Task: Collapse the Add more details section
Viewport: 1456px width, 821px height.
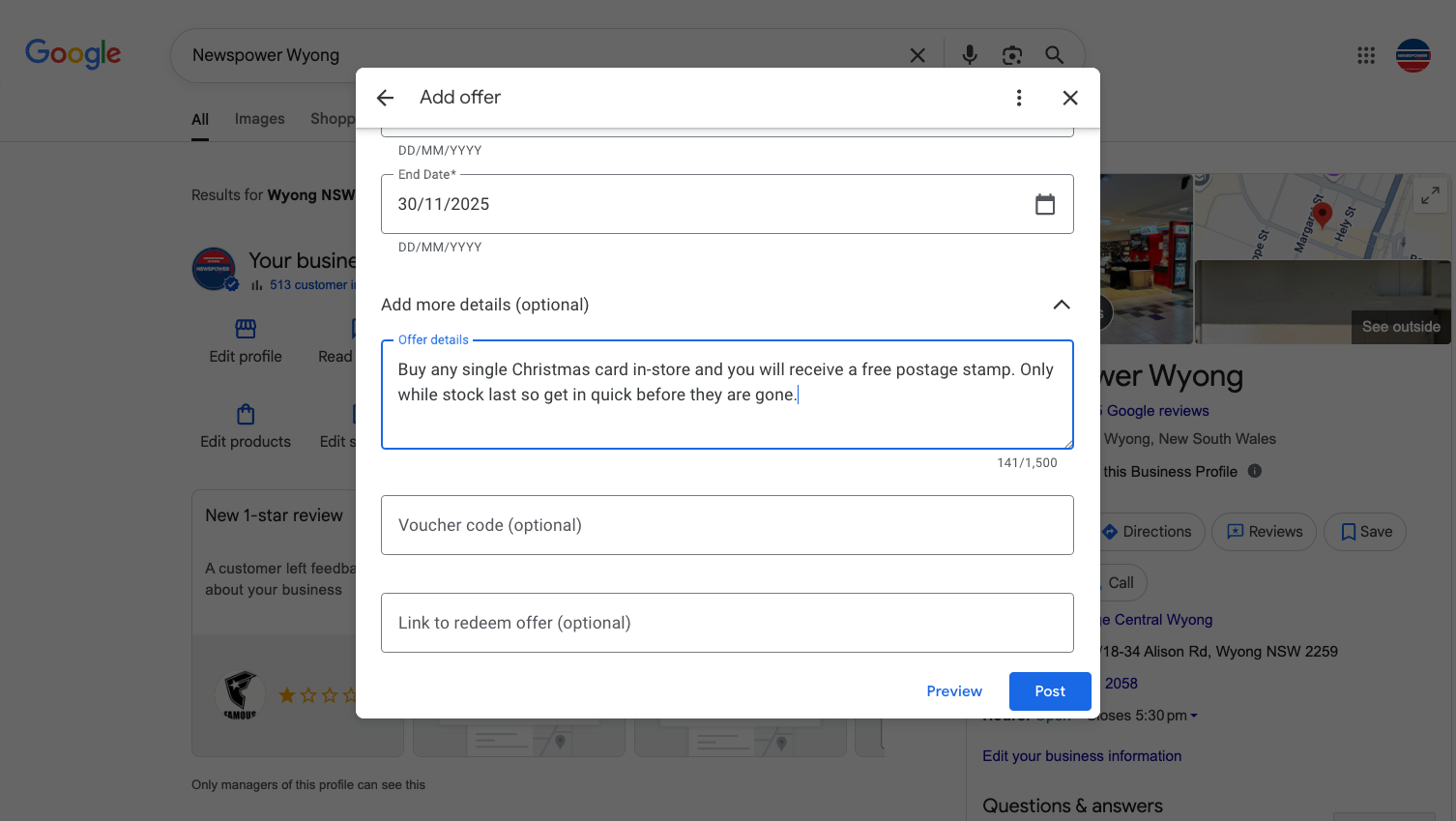Action: (x=1062, y=305)
